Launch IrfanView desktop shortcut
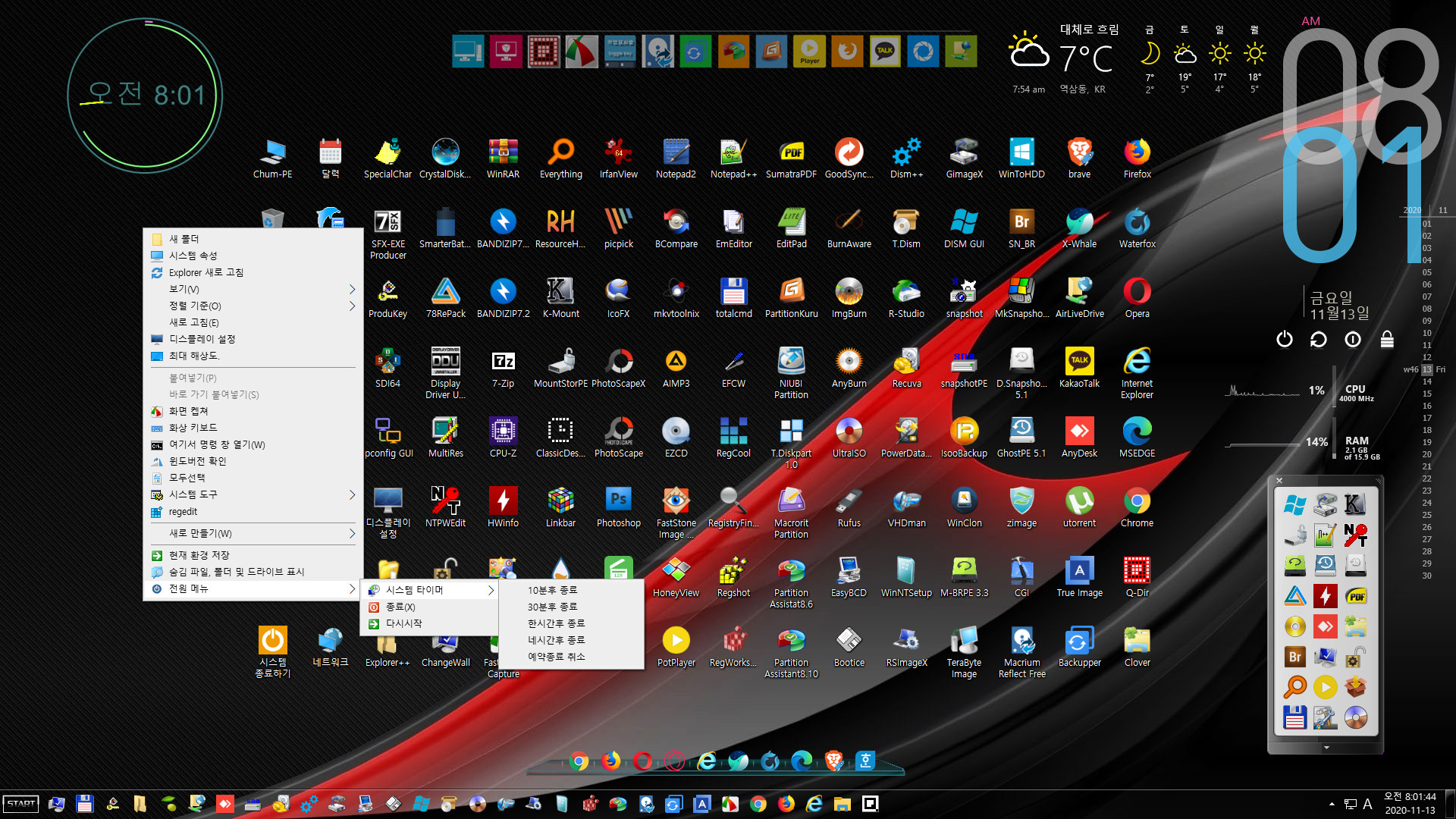The image size is (1456, 819). (619, 158)
